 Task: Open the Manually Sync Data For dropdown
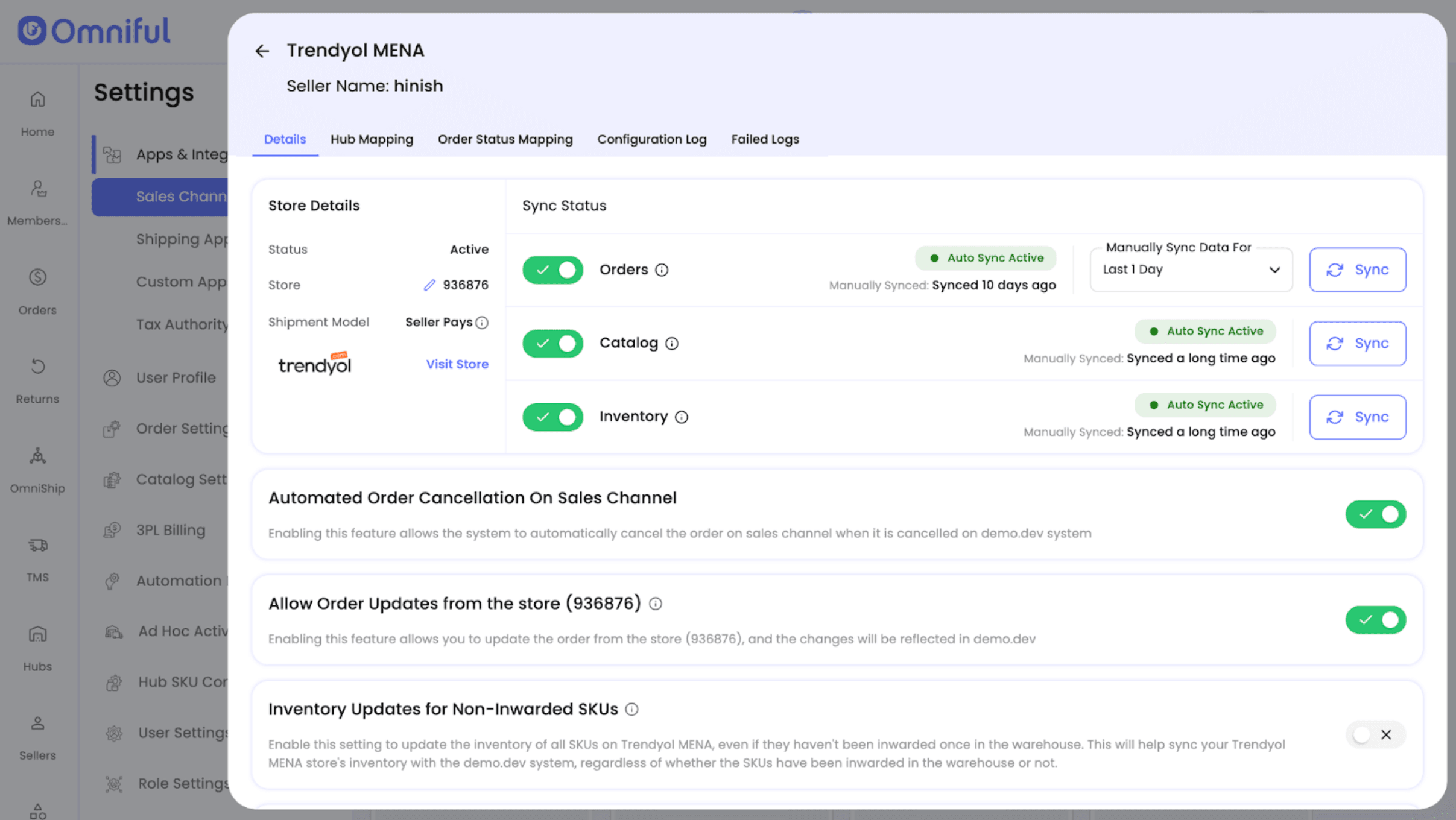point(1191,270)
